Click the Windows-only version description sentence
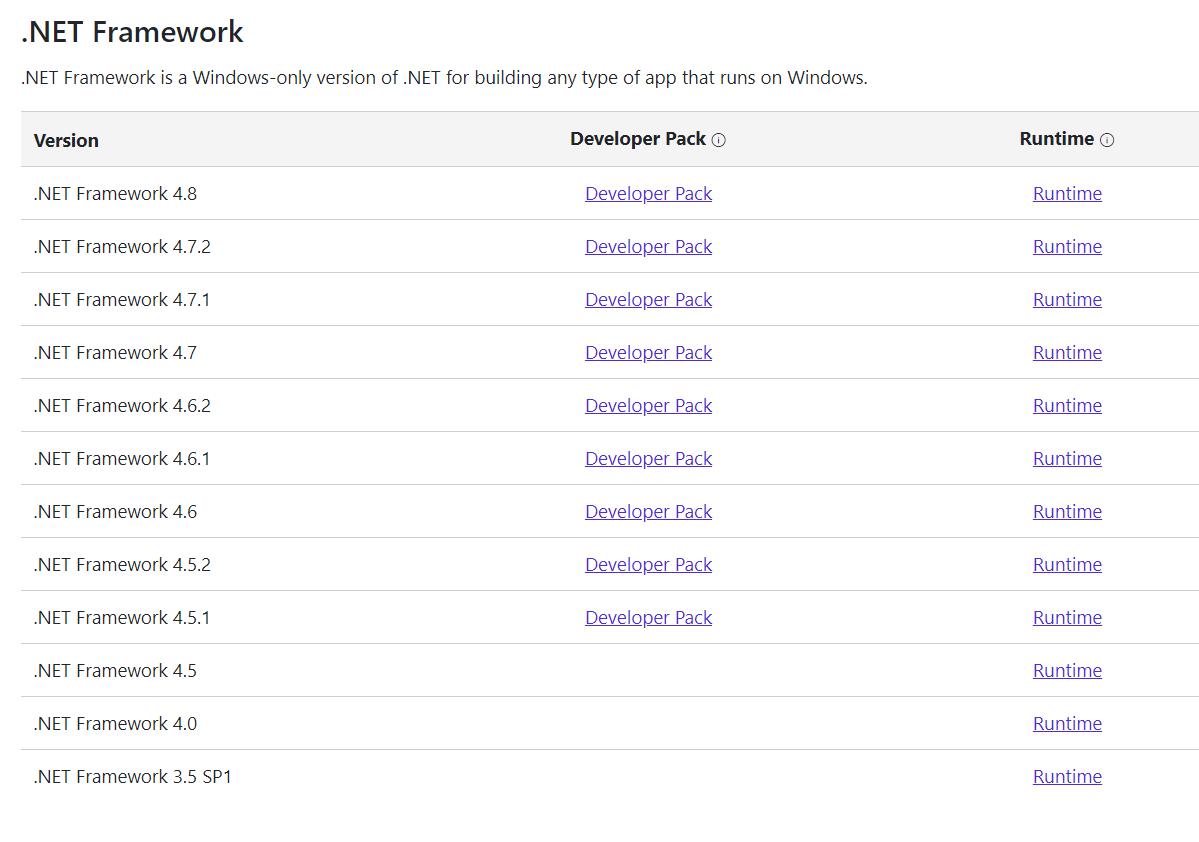The height and width of the screenshot is (842, 1199). click(x=444, y=78)
